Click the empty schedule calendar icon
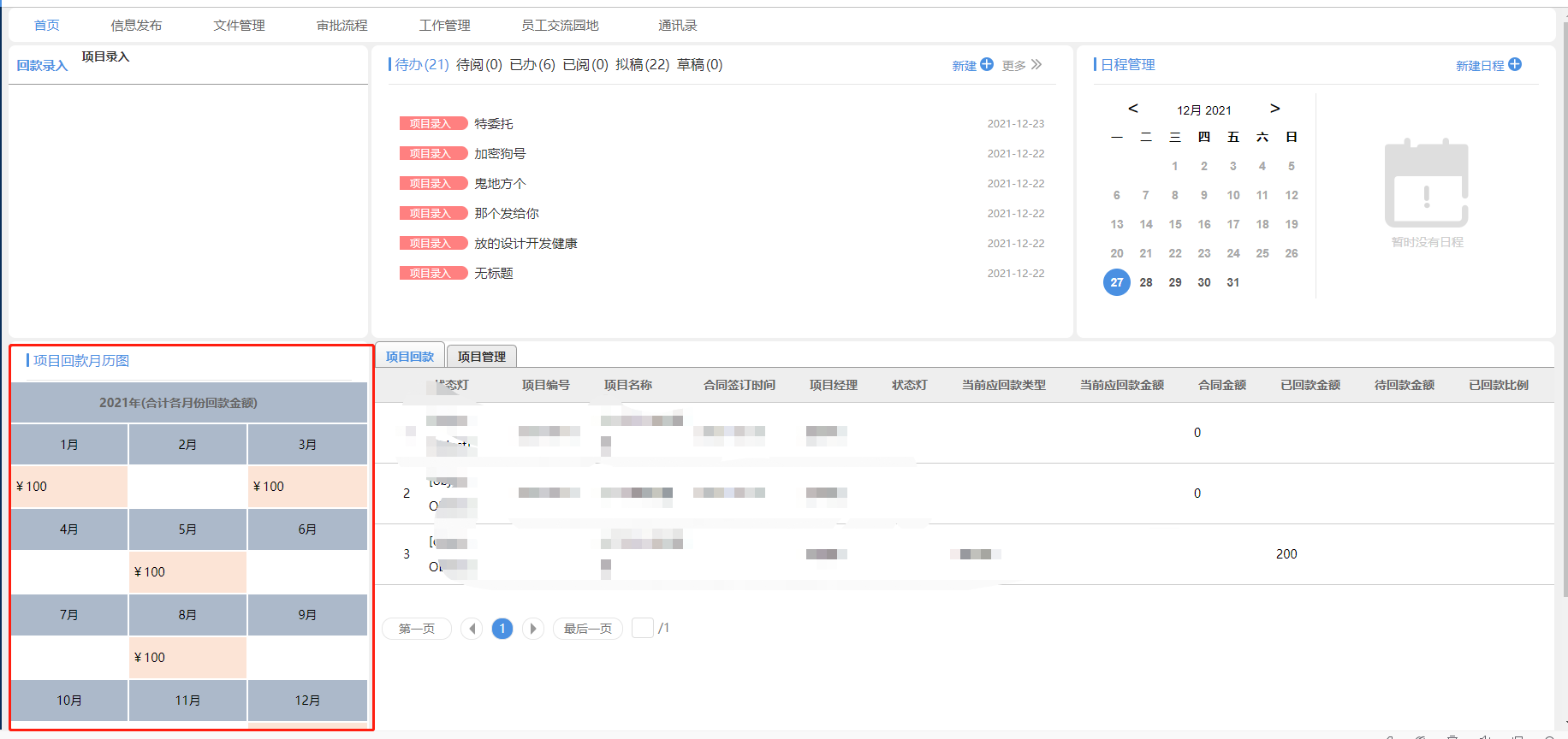 tap(1427, 183)
